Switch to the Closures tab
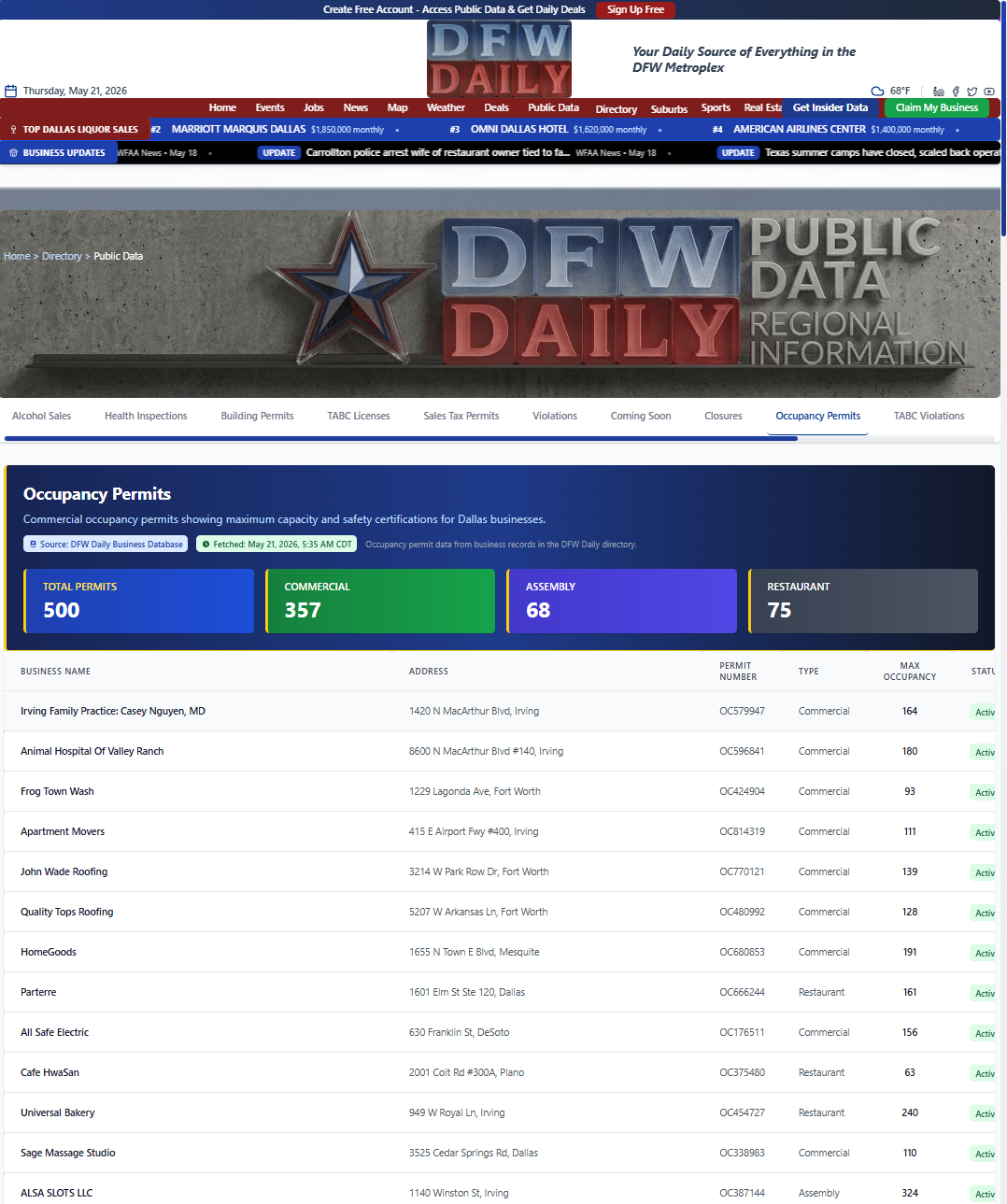1007x1204 pixels. 723,416
